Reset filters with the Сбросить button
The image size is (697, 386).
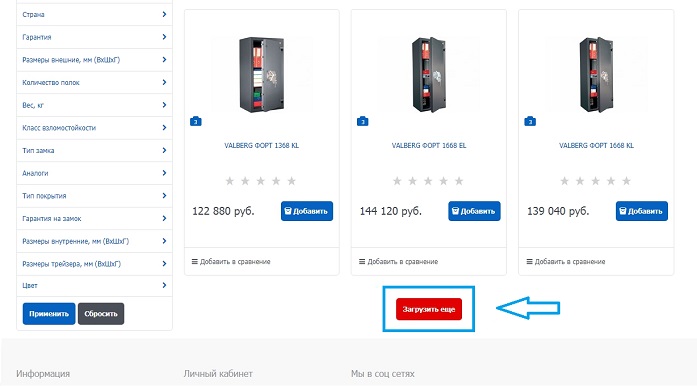101,314
